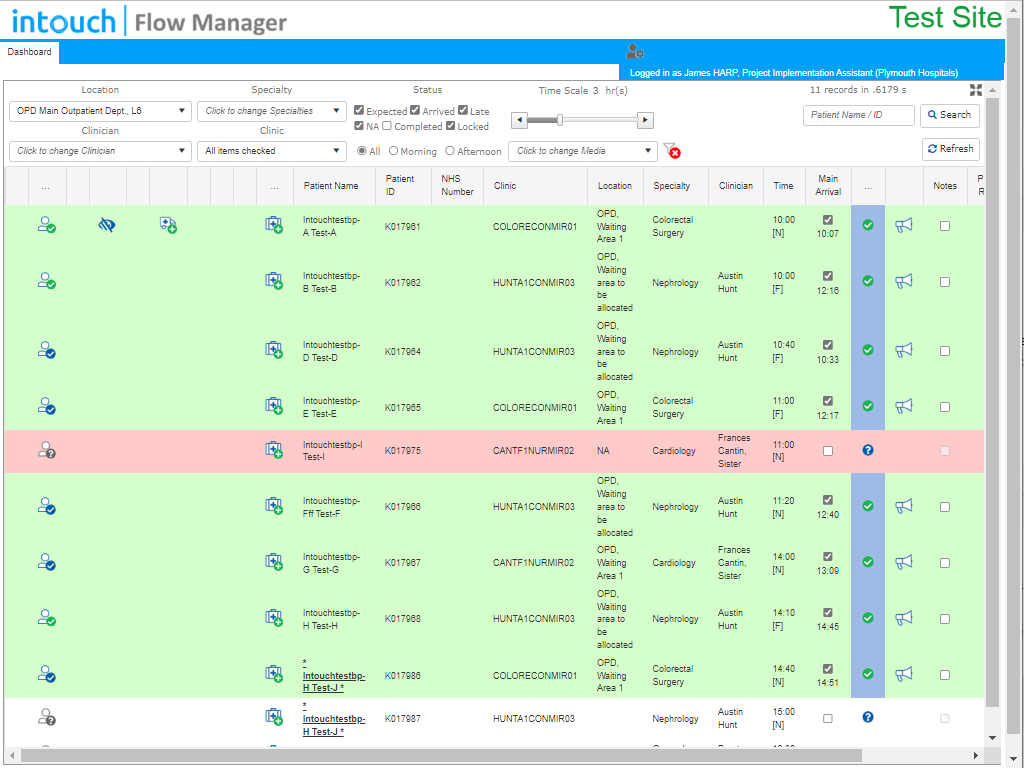Click the Patient Name / ID search field
This screenshot has width=1024, height=768.
(x=858, y=115)
